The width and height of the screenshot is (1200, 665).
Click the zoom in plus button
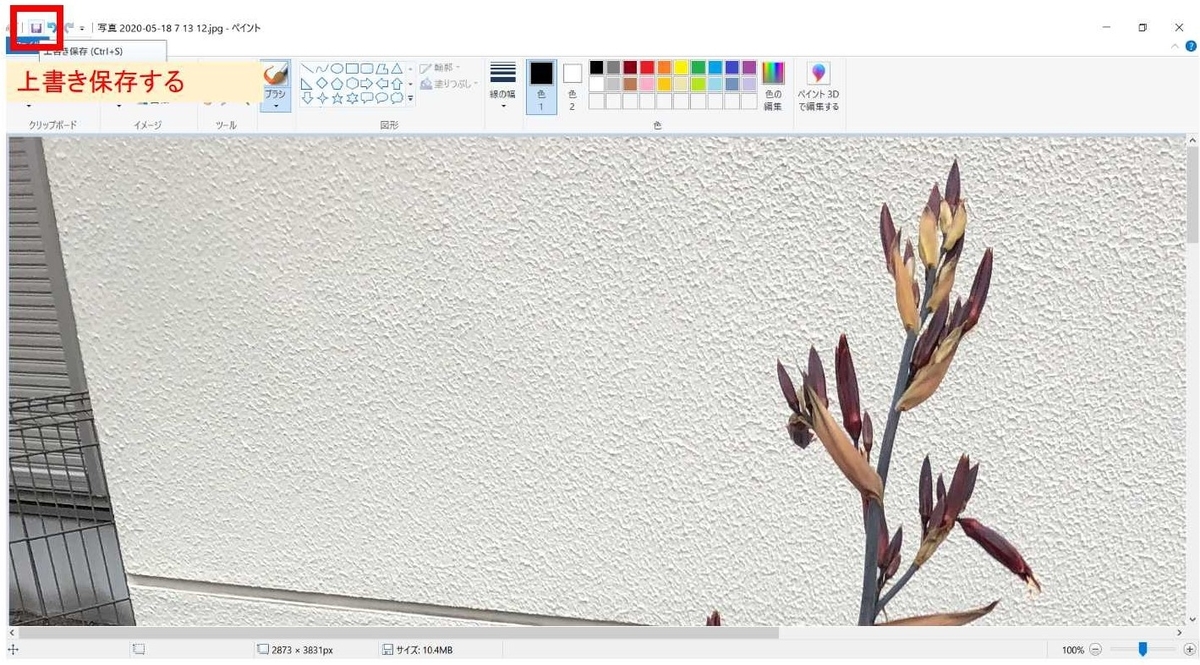(1189, 650)
